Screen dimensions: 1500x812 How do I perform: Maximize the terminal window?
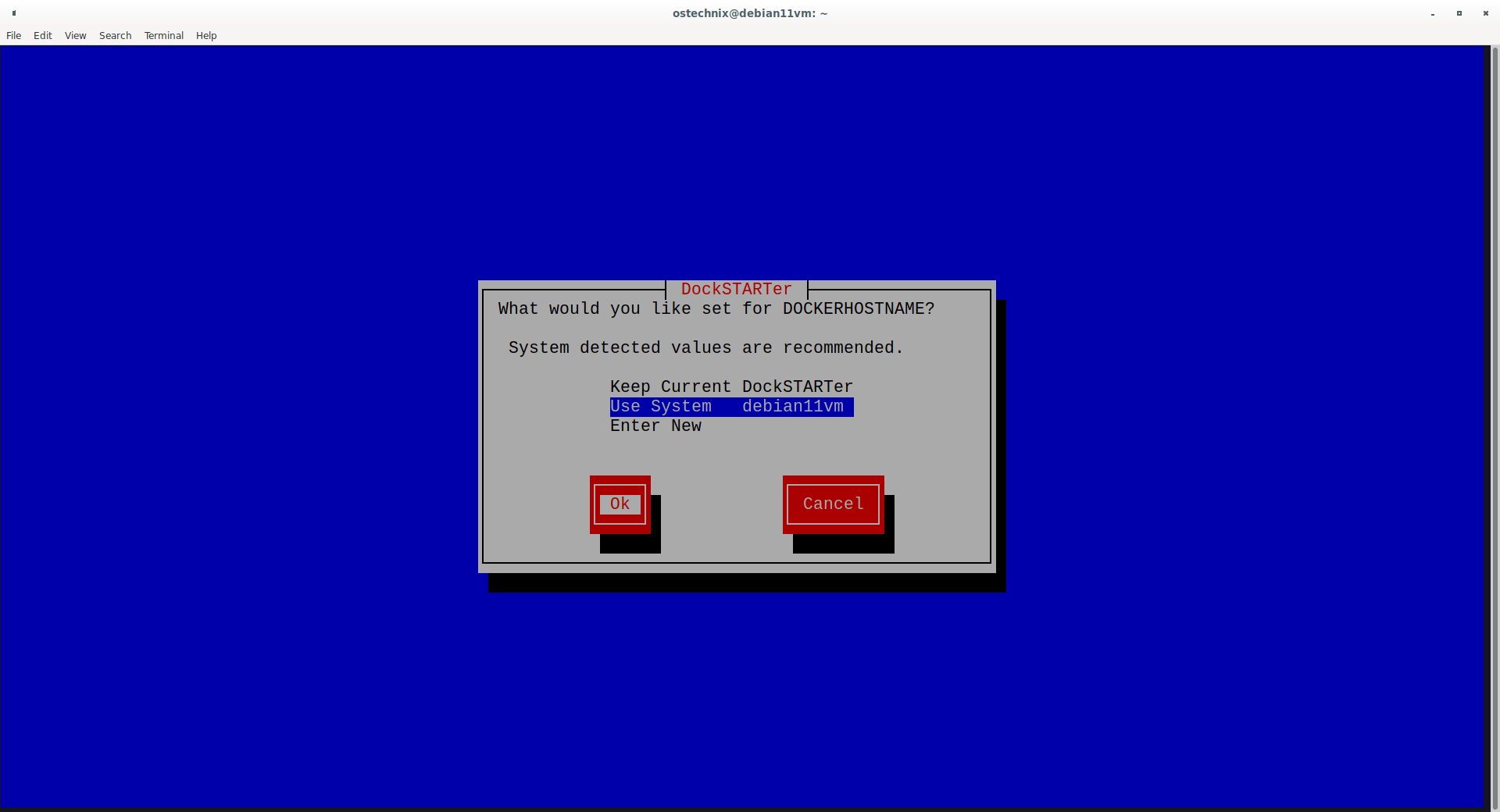pyautogui.click(x=1459, y=13)
